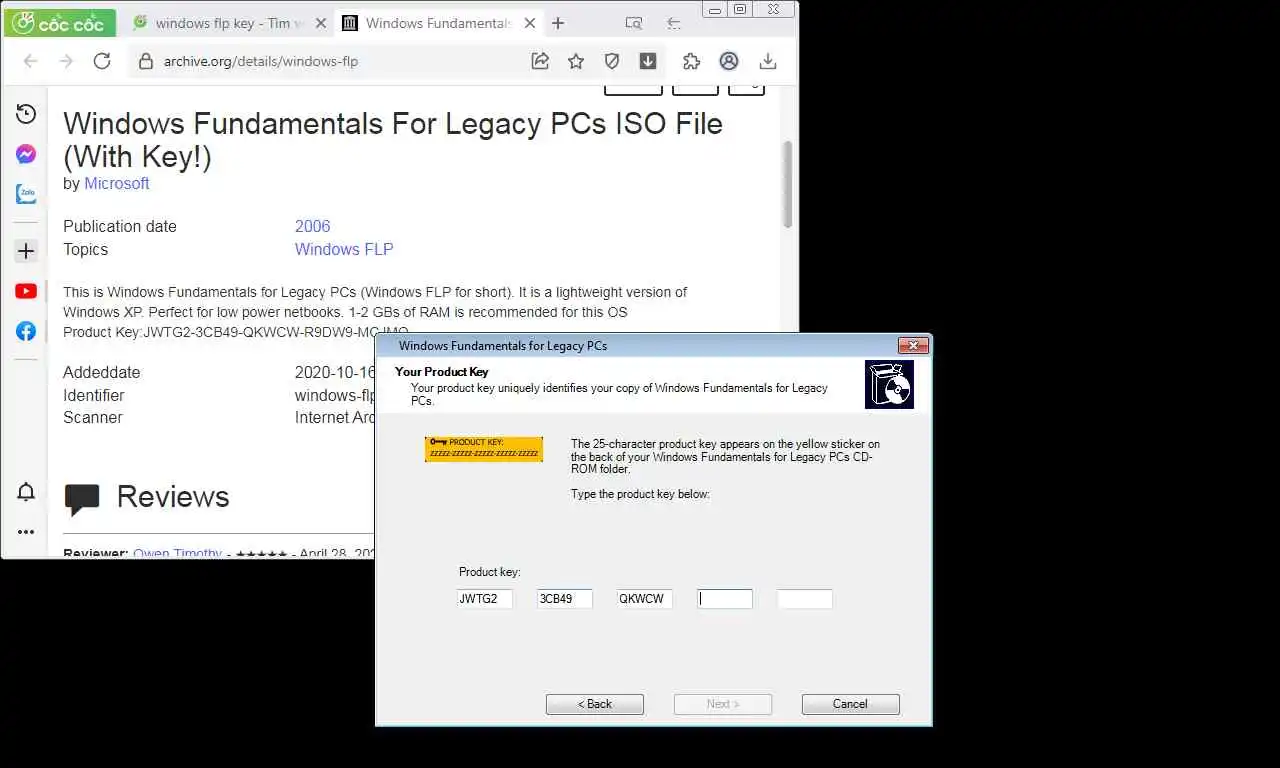This screenshot has width=1280, height=768.
Task: Open the user profile icon
Action: (729, 61)
